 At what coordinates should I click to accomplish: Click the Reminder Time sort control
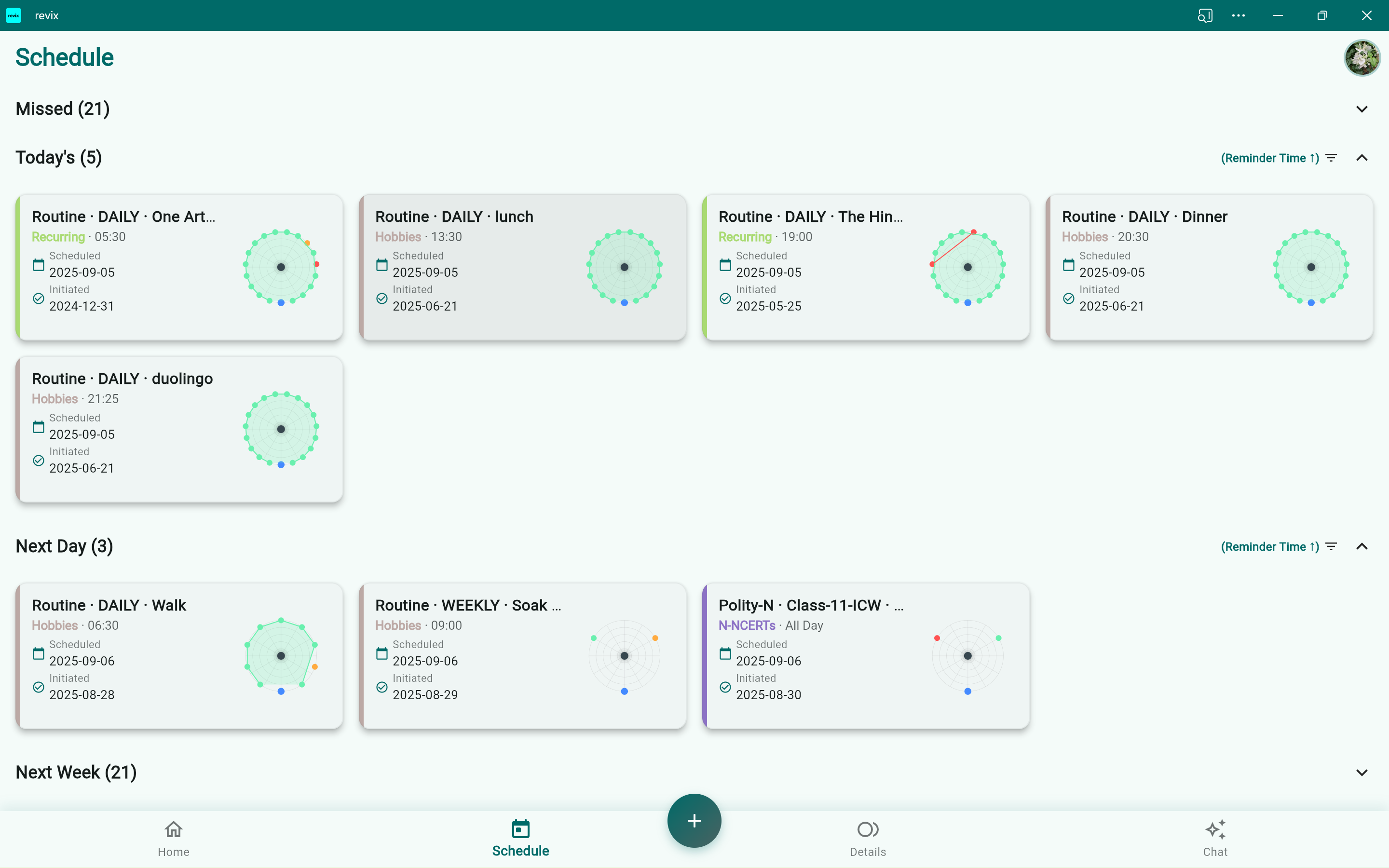[x=1269, y=157]
